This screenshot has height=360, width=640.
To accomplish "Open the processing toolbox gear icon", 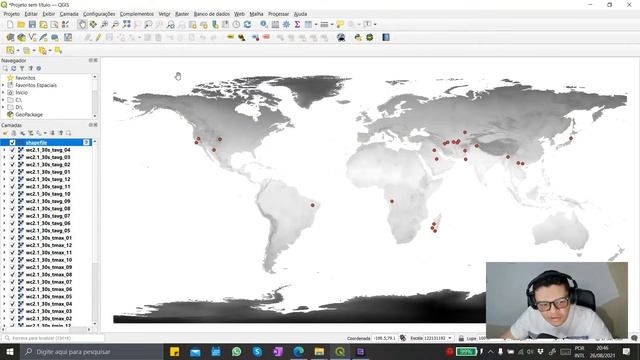I will [287, 24].
